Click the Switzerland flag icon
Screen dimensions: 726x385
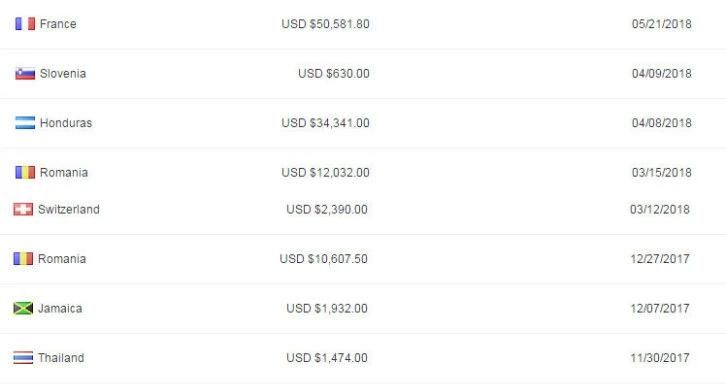[x=23, y=209]
